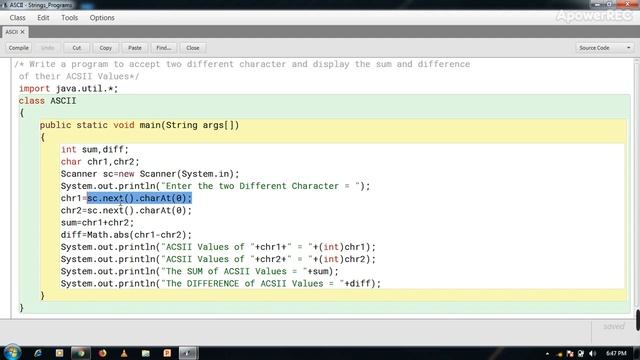Viewport: 640px width, 360px height.
Task: Open the Chrome taskbar icon
Action: (80, 353)
